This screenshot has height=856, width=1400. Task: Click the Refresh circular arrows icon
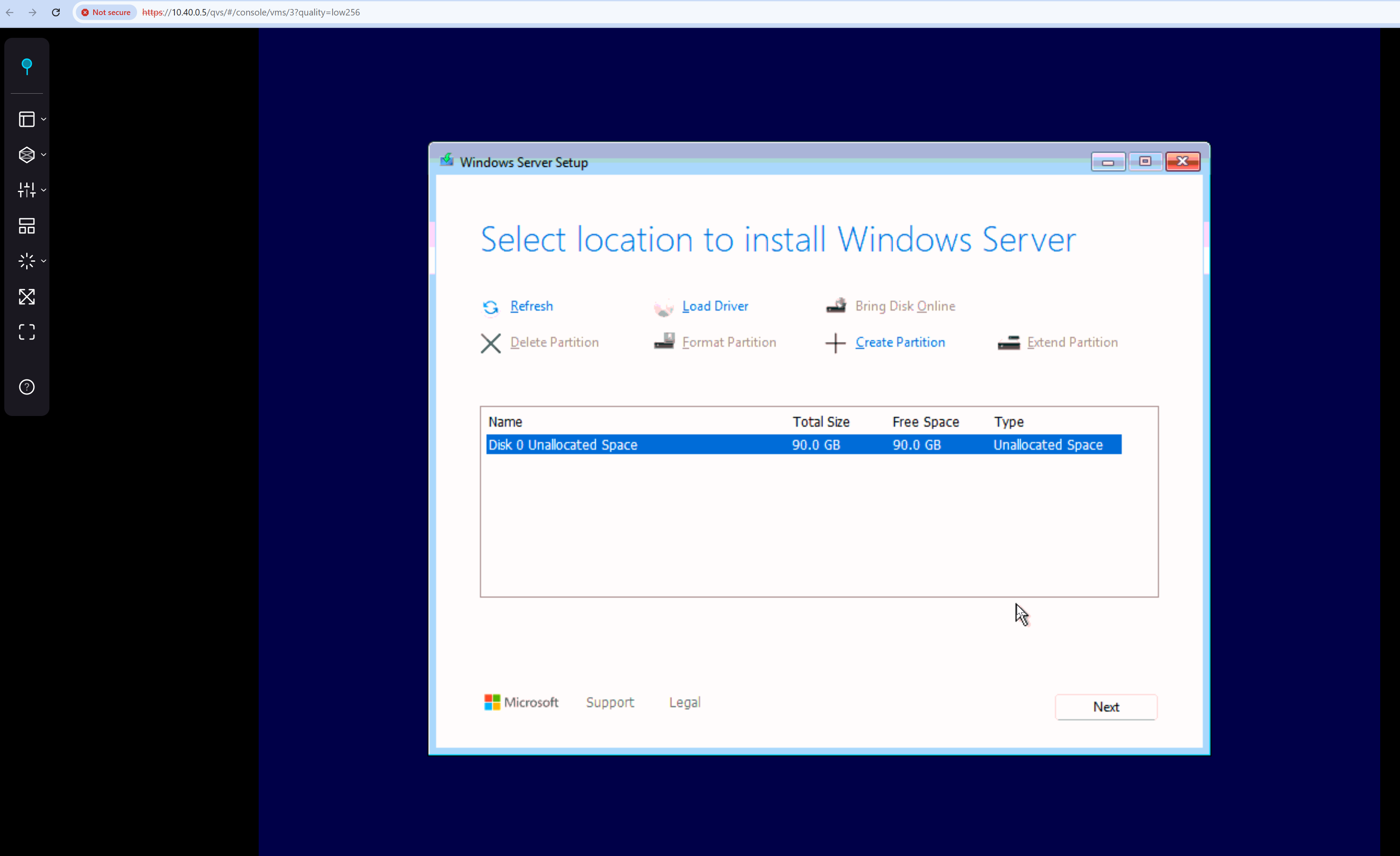click(x=490, y=307)
